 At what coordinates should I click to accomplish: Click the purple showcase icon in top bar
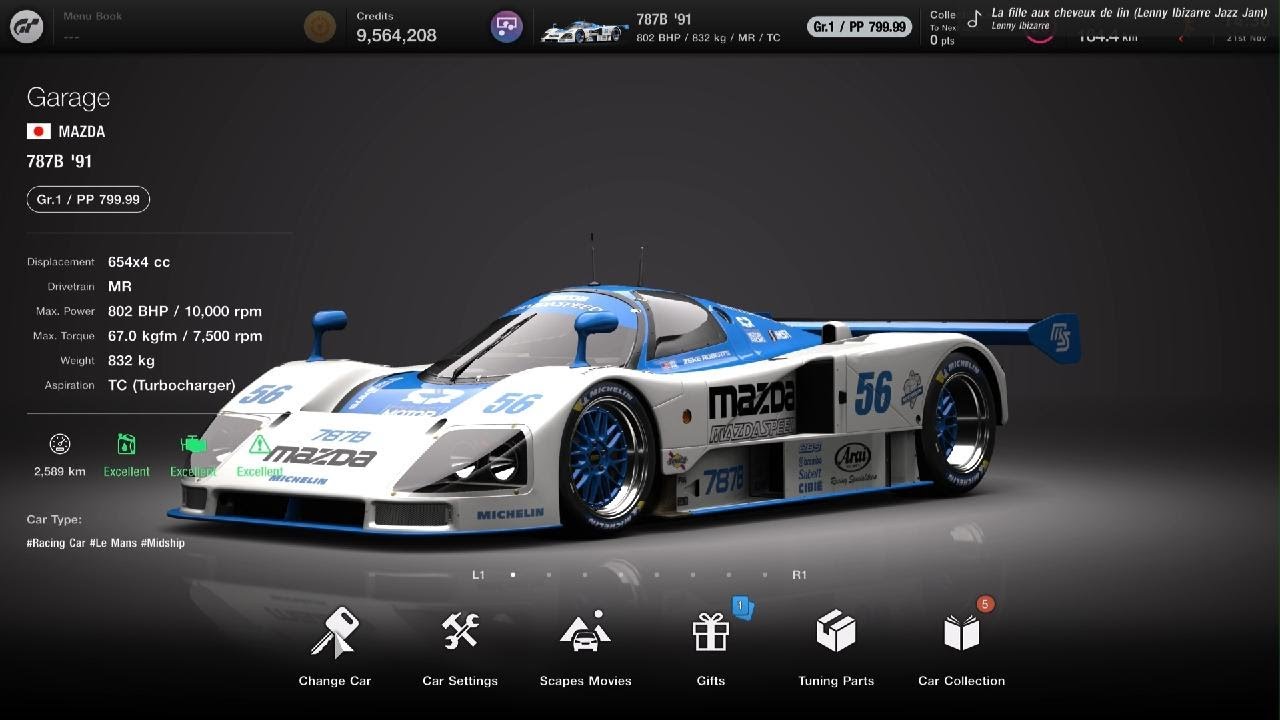click(x=507, y=26)
